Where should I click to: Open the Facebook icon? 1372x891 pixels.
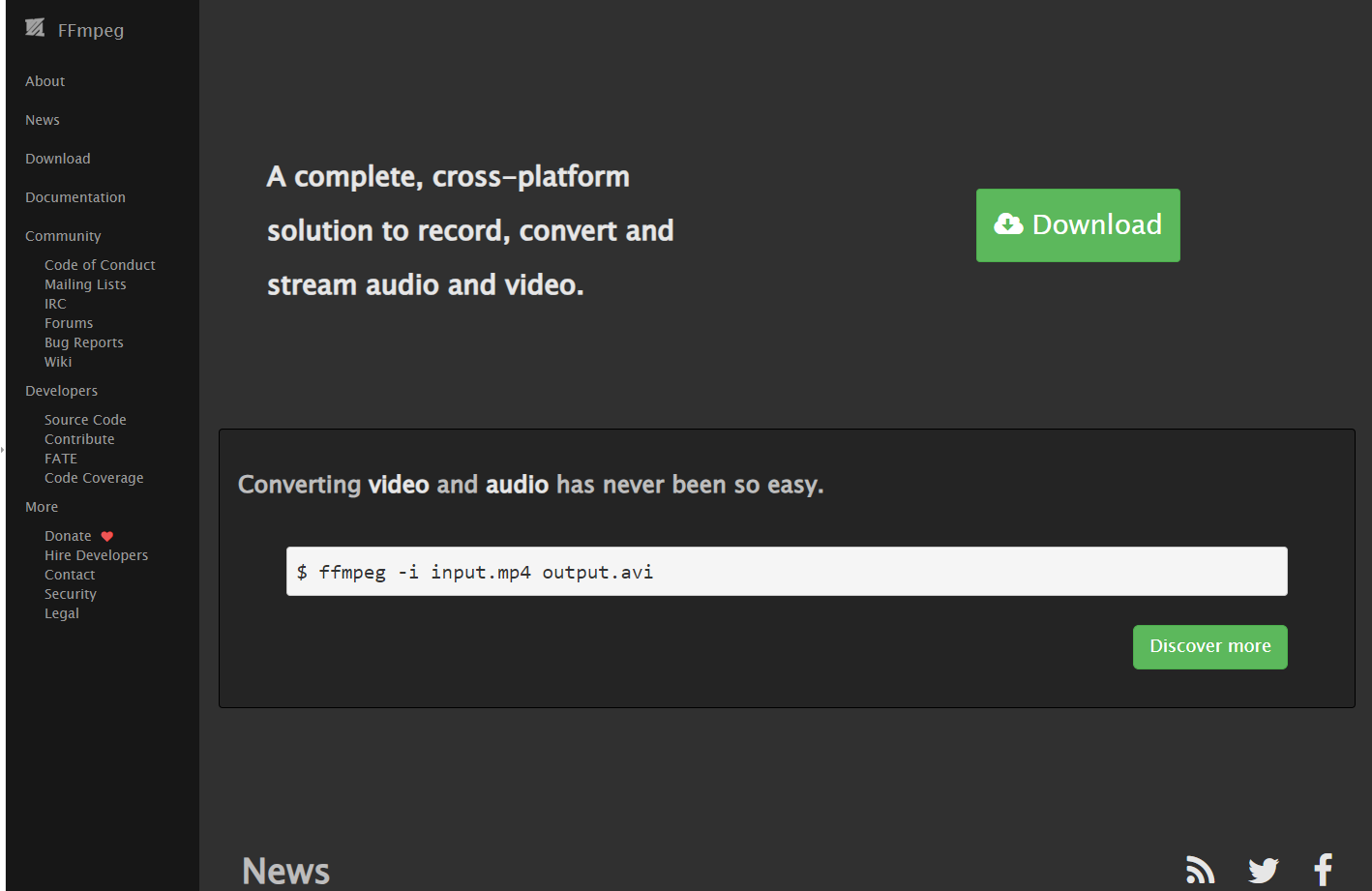pos(1323,870)
